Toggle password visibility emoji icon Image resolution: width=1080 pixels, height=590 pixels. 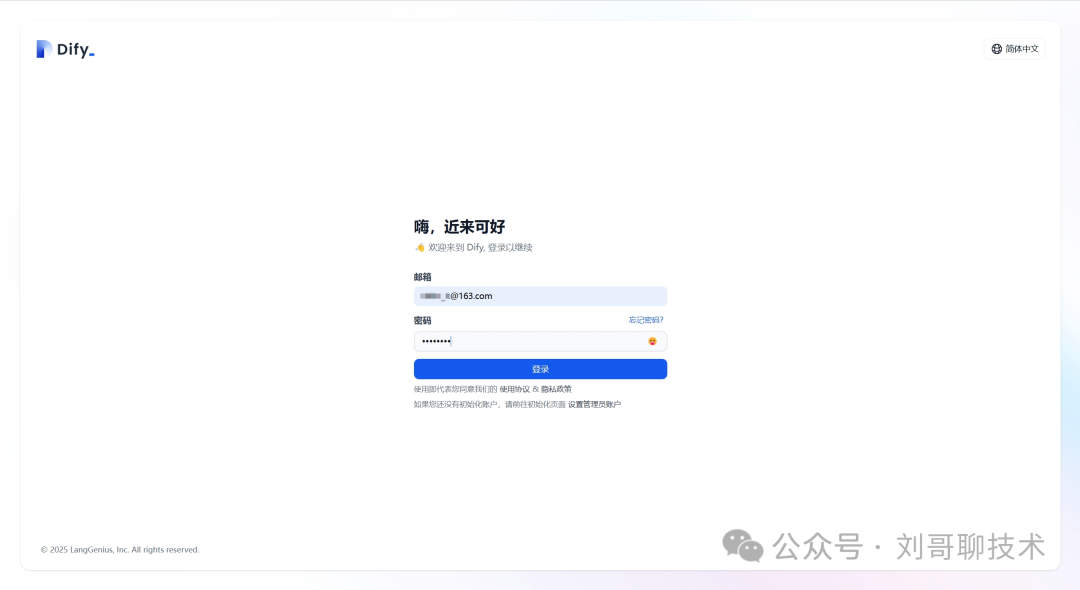(652, 341)
